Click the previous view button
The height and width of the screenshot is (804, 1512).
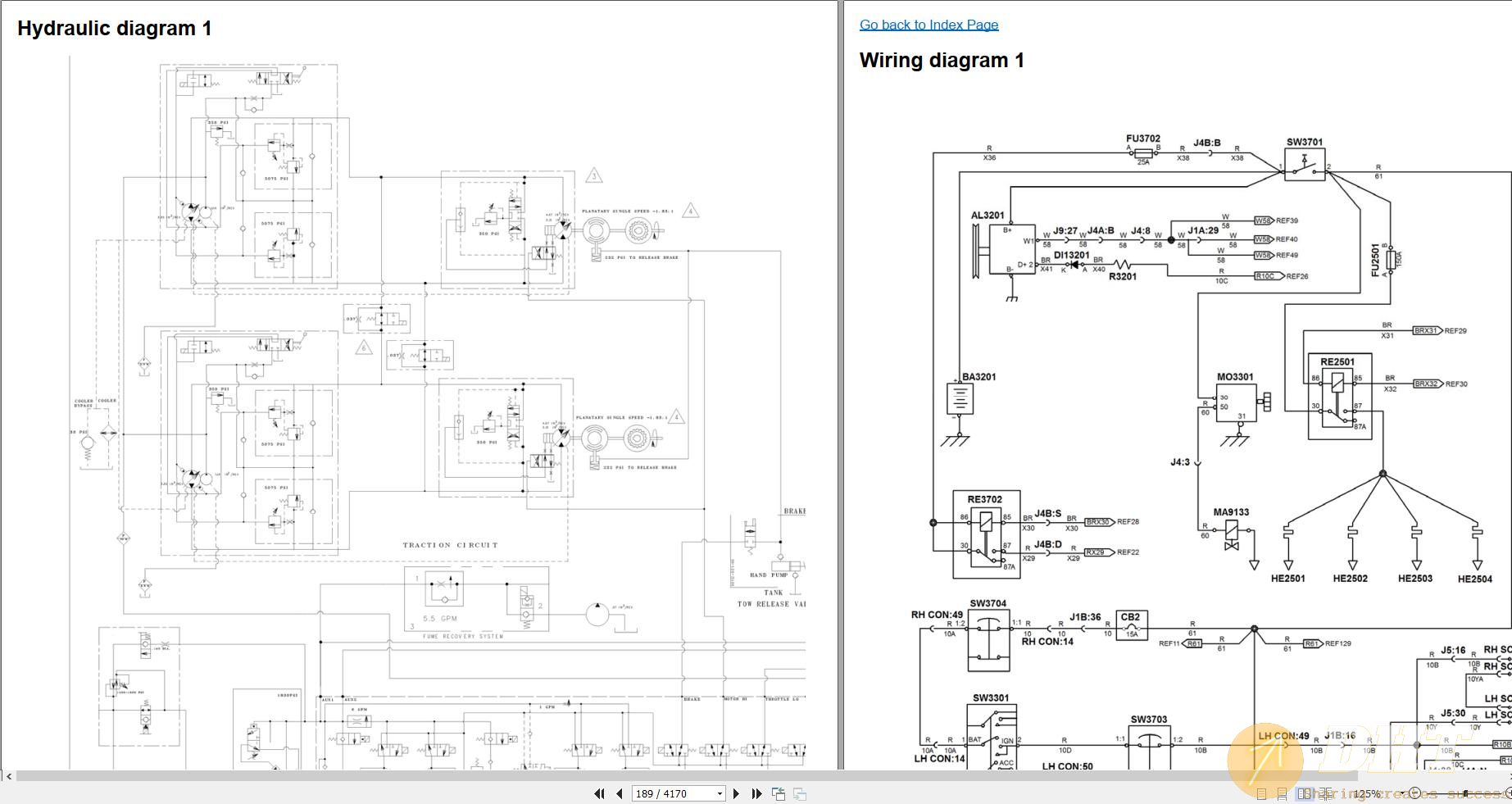click(779, 793)
